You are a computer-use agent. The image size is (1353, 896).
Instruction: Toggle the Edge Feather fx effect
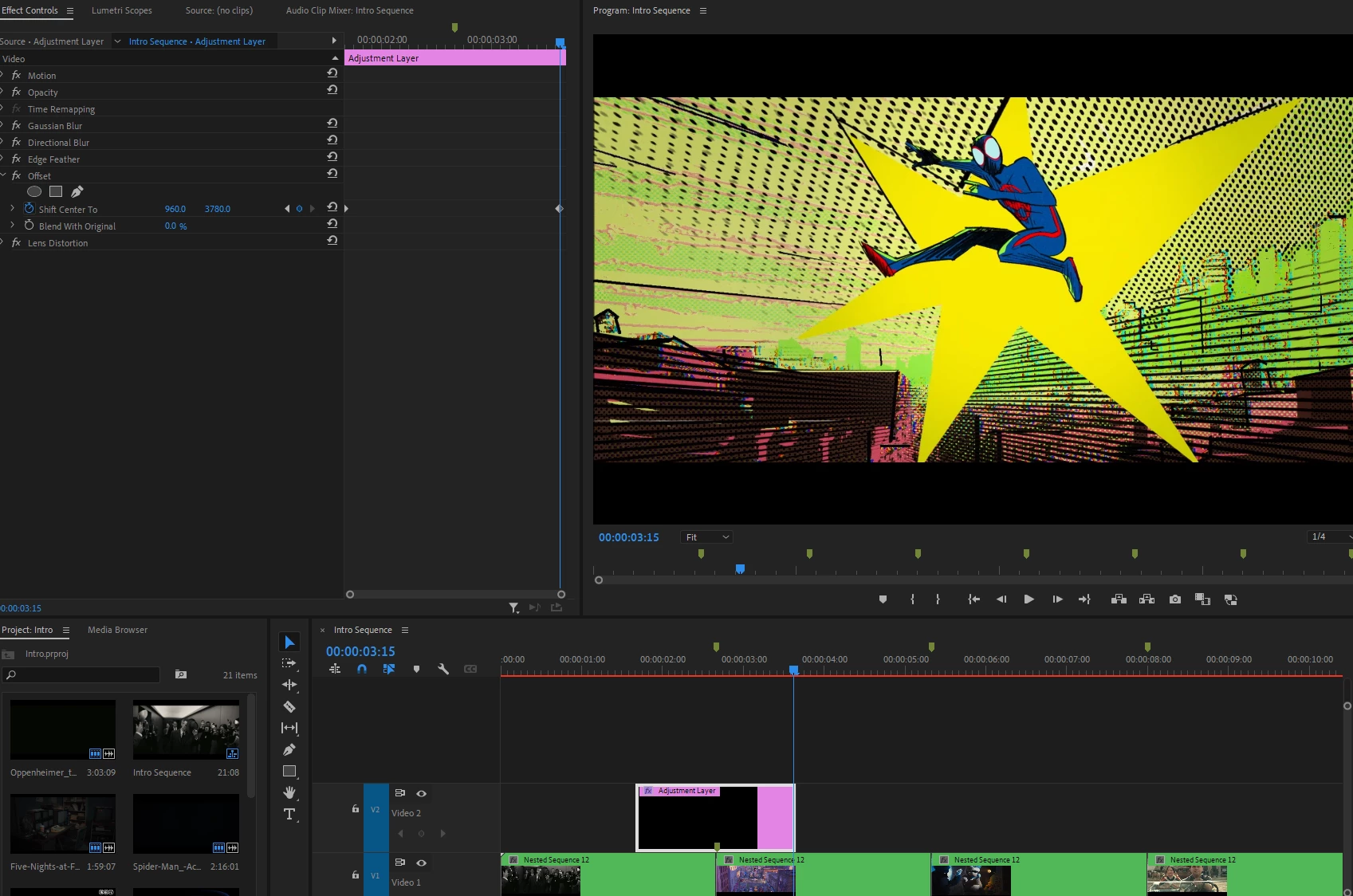click(x=16, y=159)
